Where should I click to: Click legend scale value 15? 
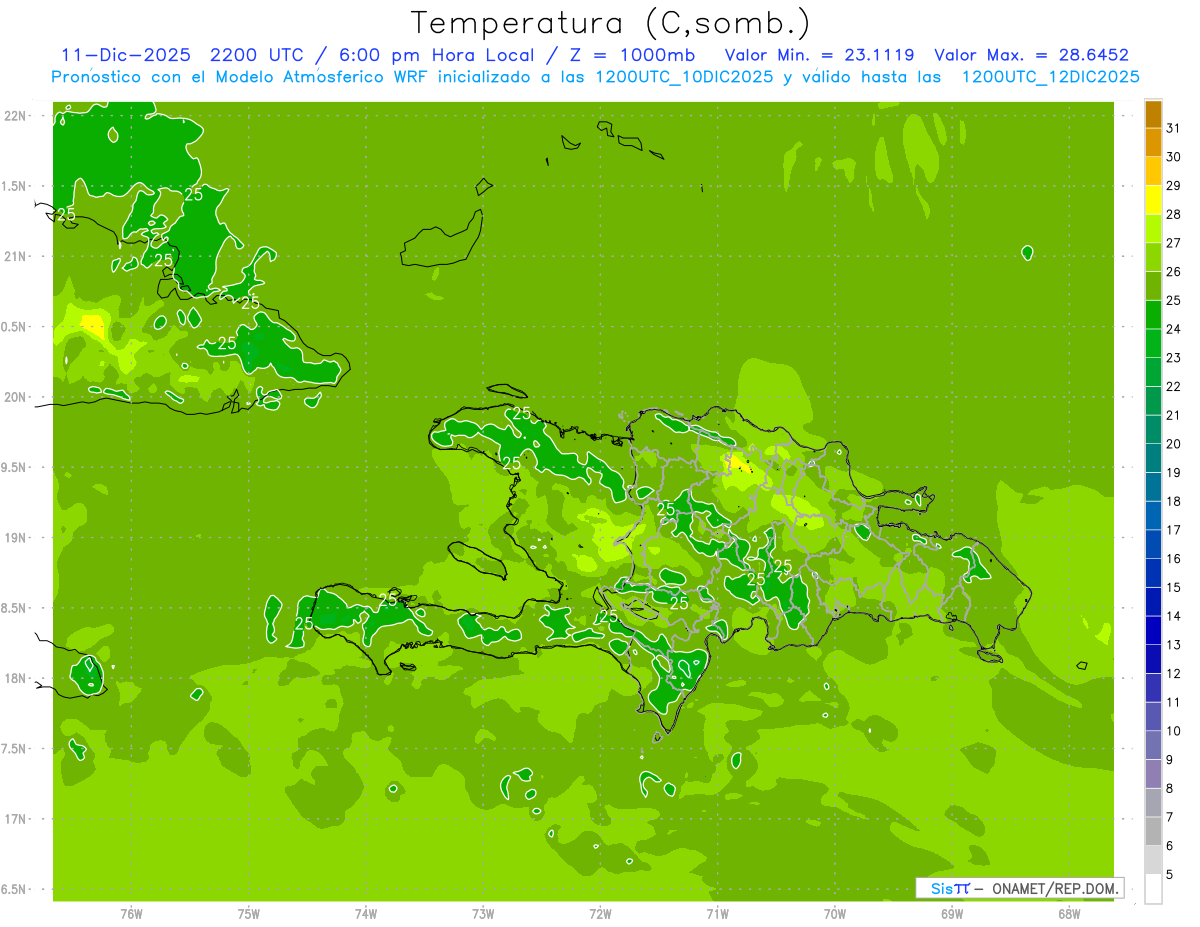[1173, 588]
